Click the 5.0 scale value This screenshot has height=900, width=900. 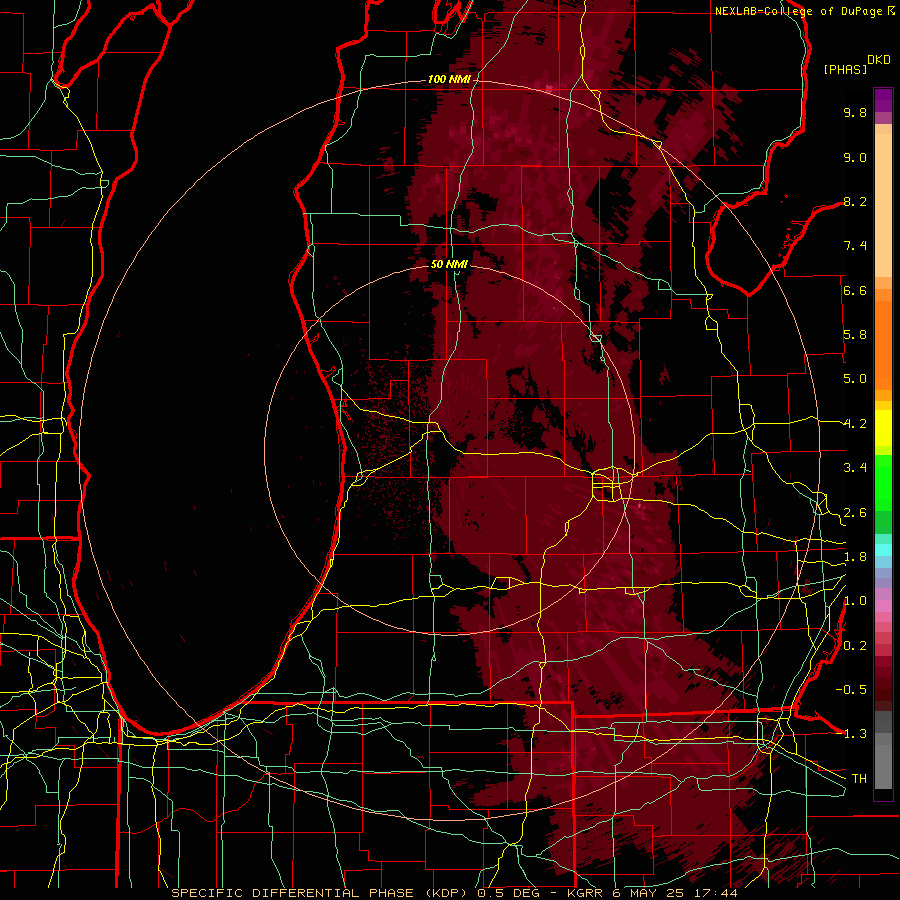(855, 379)
